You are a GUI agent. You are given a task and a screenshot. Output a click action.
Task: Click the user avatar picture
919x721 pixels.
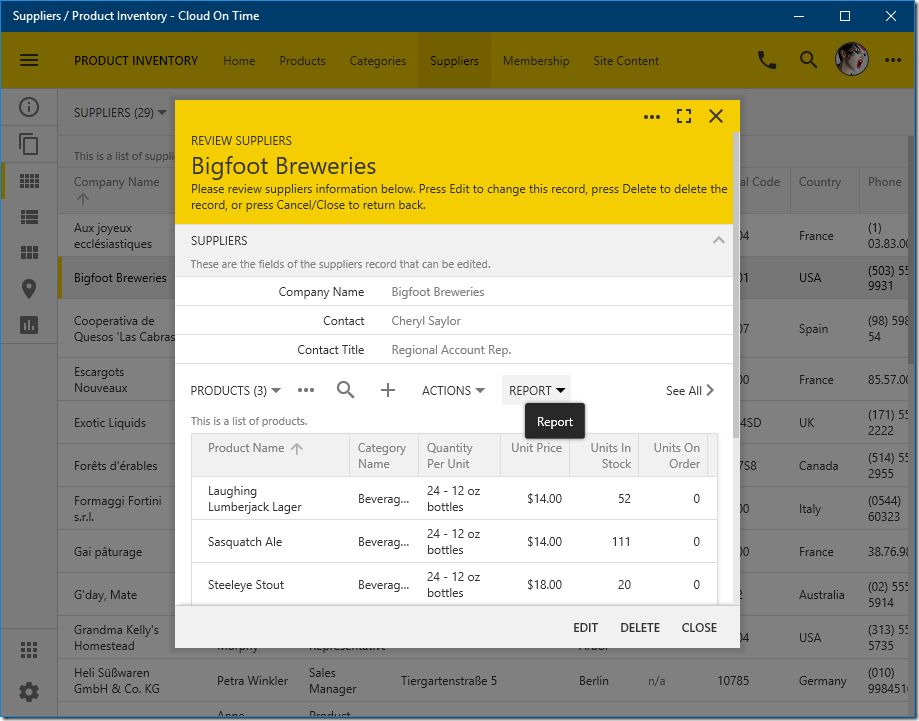pos(851,60)
